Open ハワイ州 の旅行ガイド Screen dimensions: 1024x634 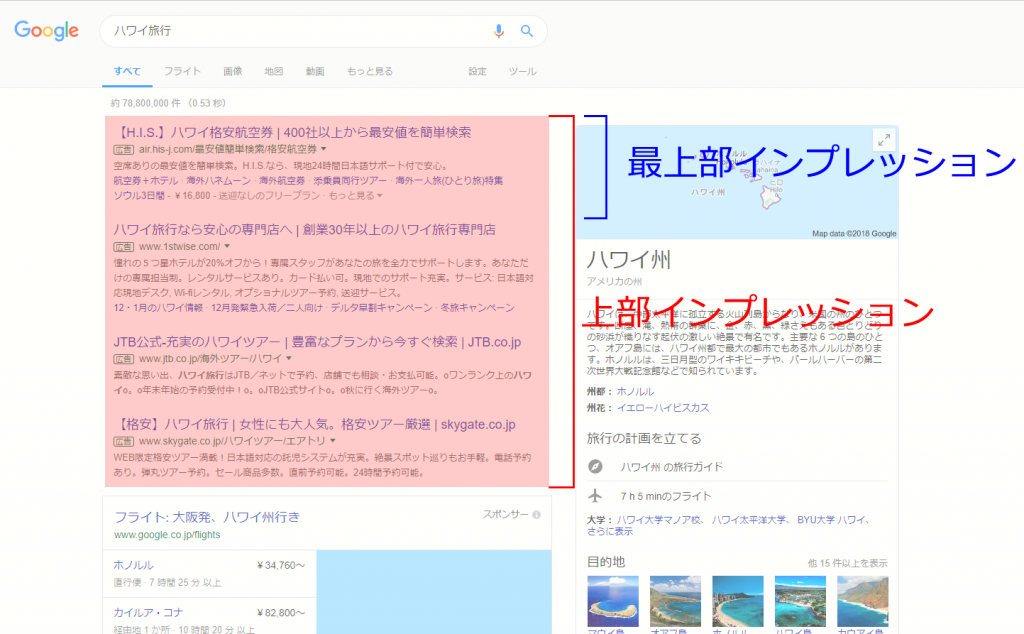pos(672,467)
